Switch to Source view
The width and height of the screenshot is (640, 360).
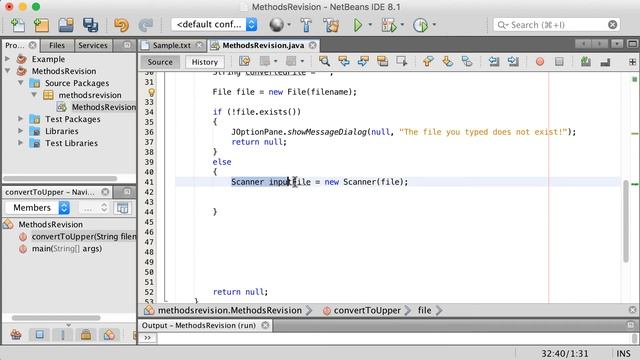coord(160,62)
